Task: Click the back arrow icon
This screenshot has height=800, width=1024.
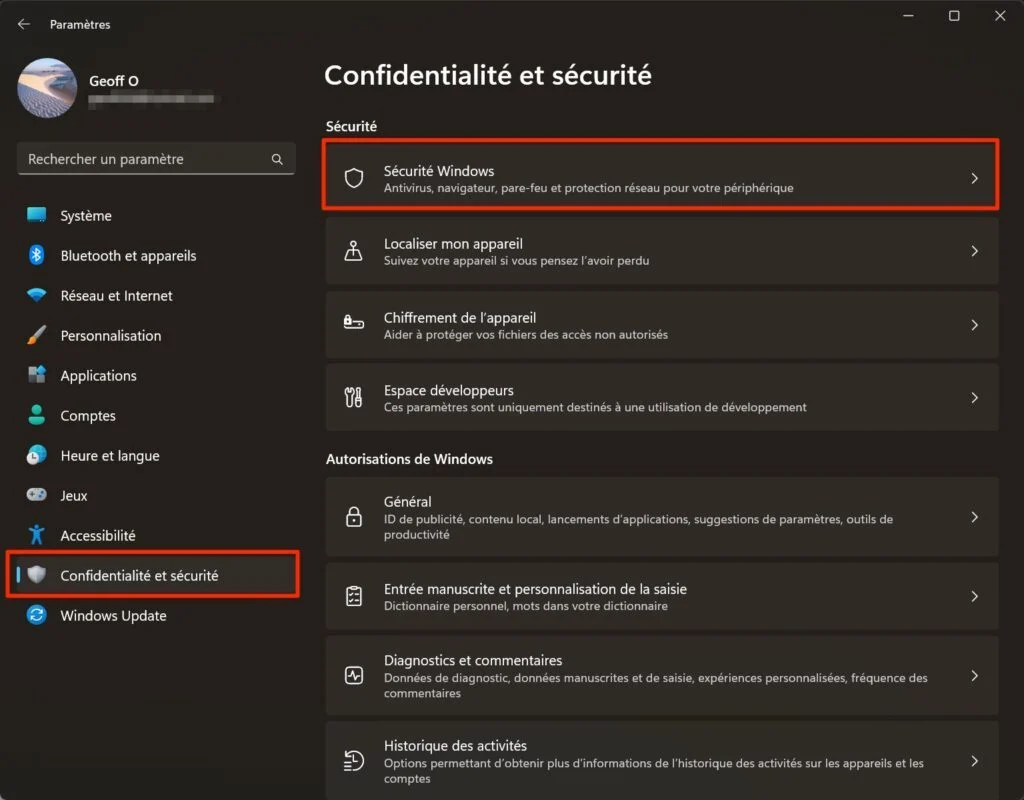Action: click(24, 24)
